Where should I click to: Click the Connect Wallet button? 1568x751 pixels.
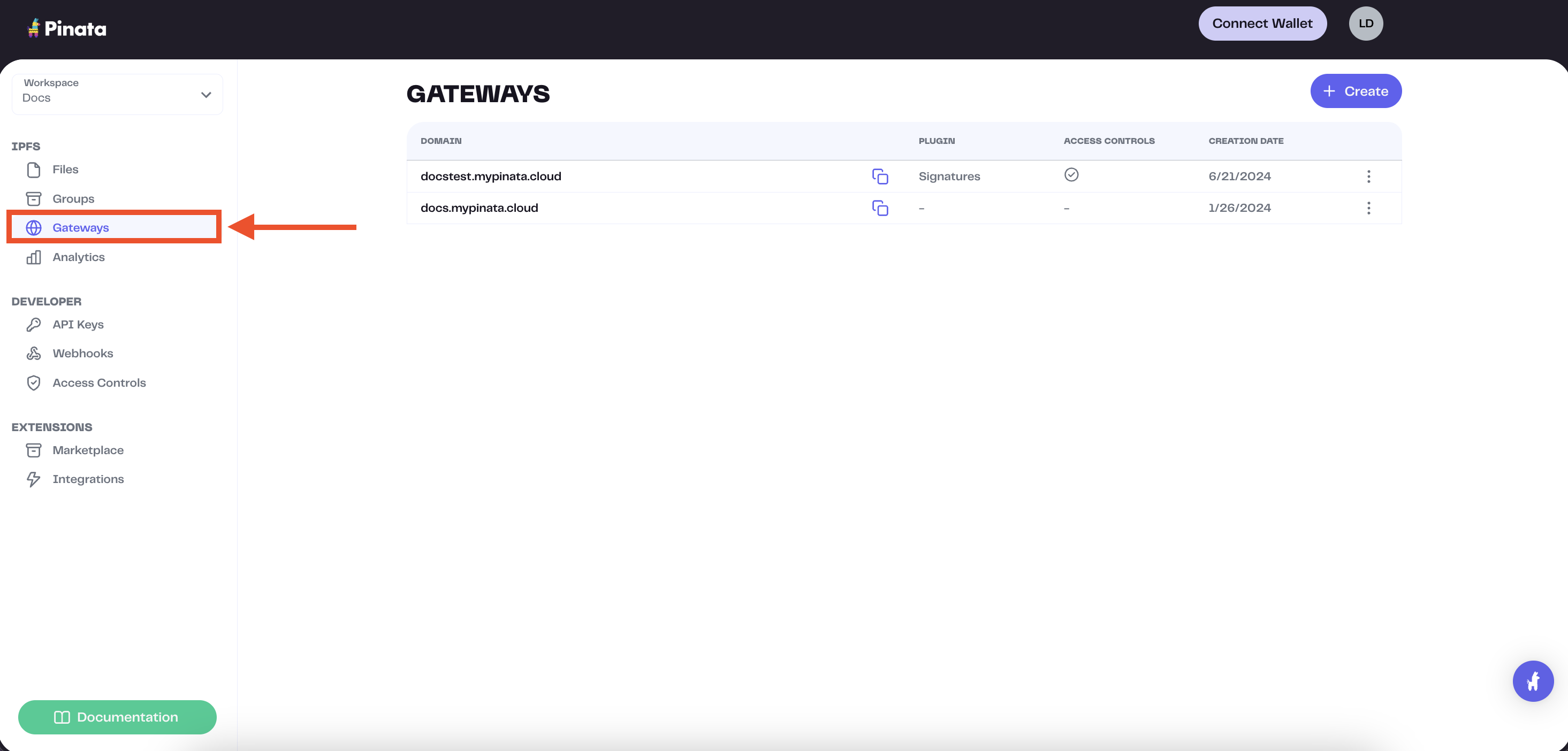(1262, 24)
